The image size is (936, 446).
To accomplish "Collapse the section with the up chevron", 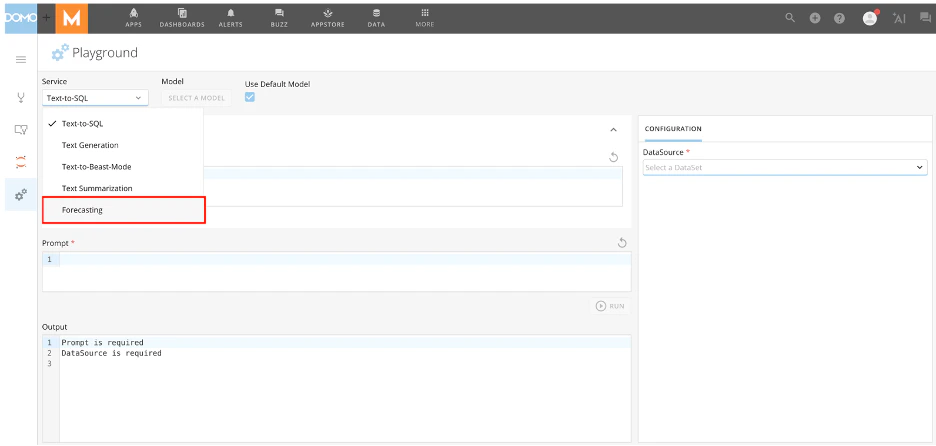I will [x=613, y=130].
